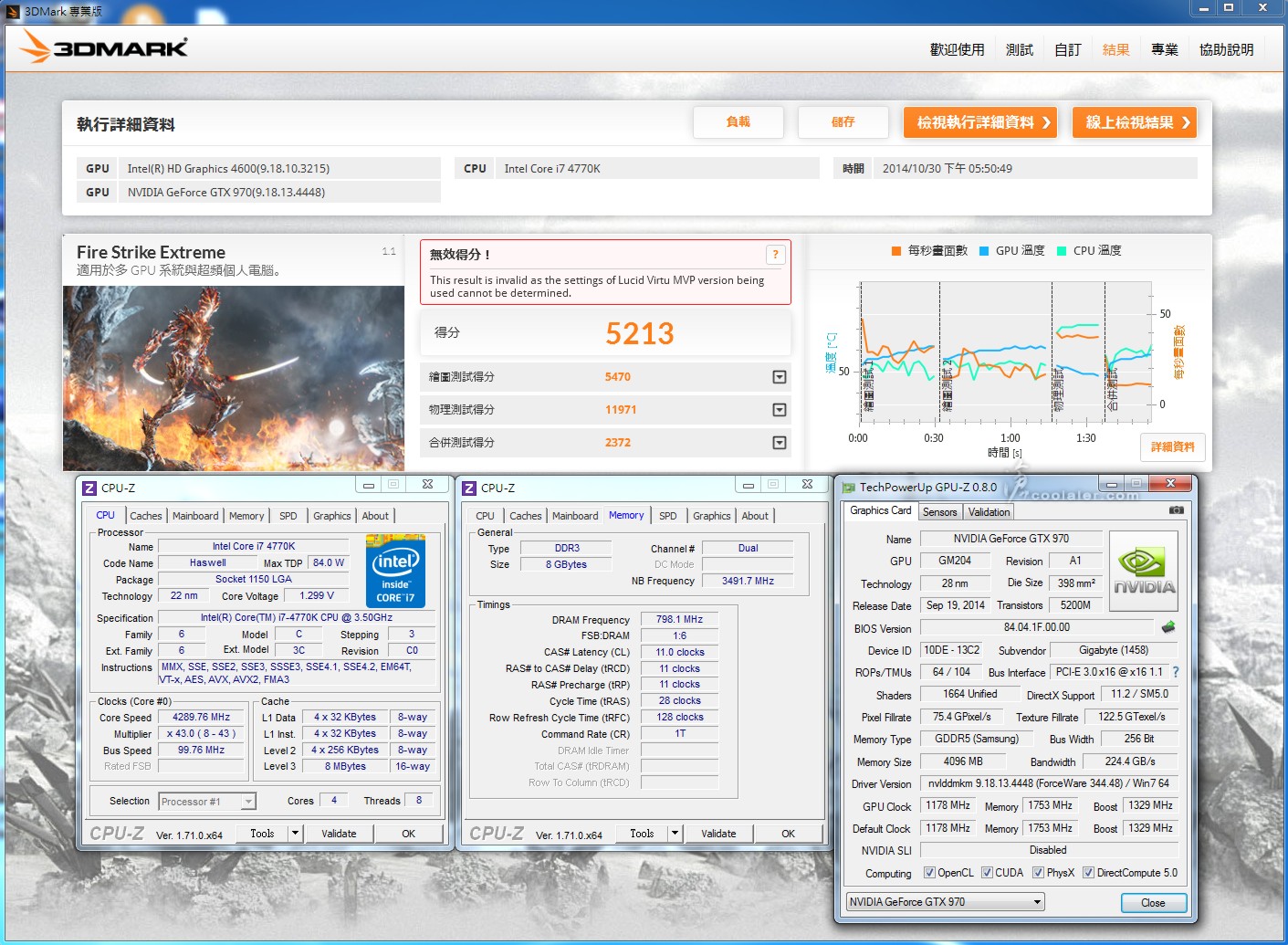Open the NVIDIA GeForce GTX 970 GPU selector
Screen dimensions: 1288x945
point(946,902)
